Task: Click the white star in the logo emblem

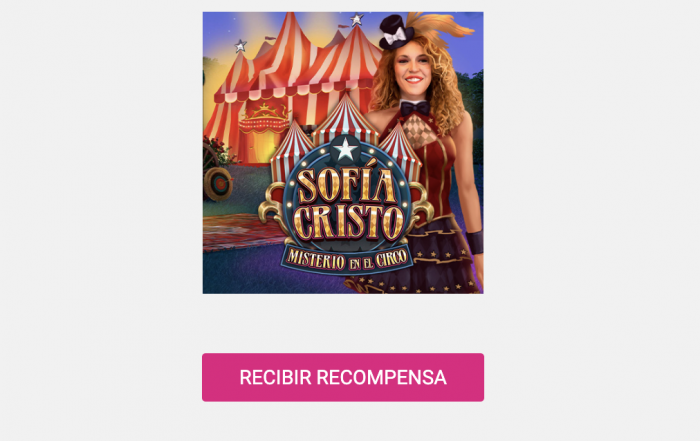Action: [345, 150]
